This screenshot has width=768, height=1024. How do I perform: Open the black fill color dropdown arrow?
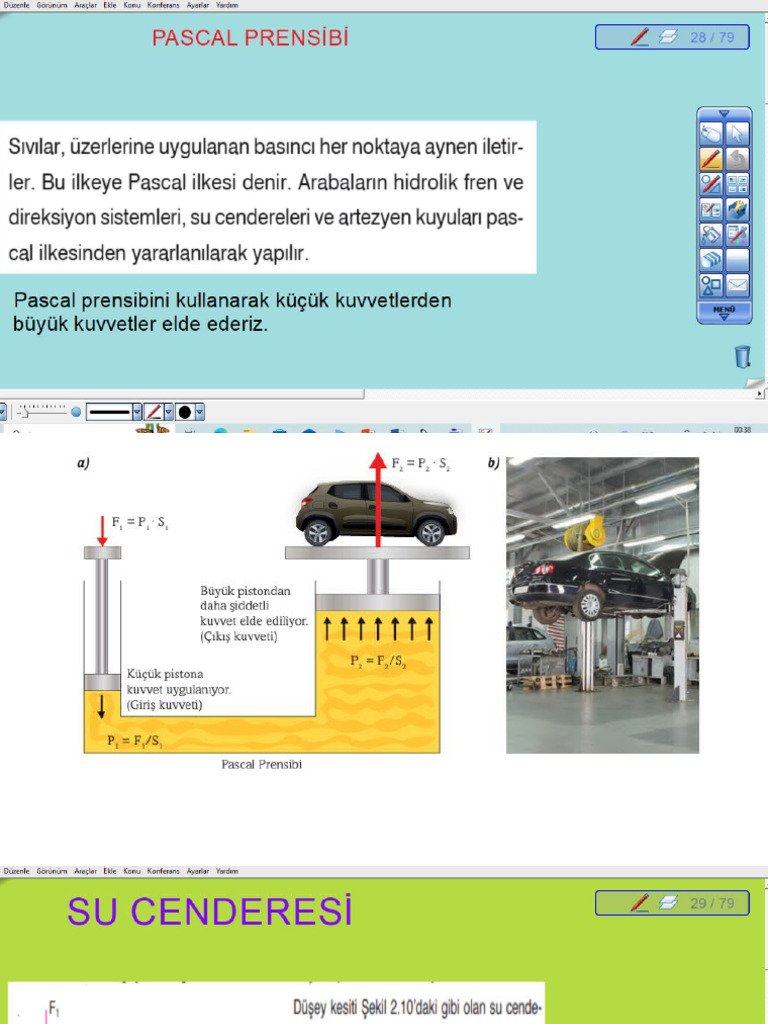200,412
